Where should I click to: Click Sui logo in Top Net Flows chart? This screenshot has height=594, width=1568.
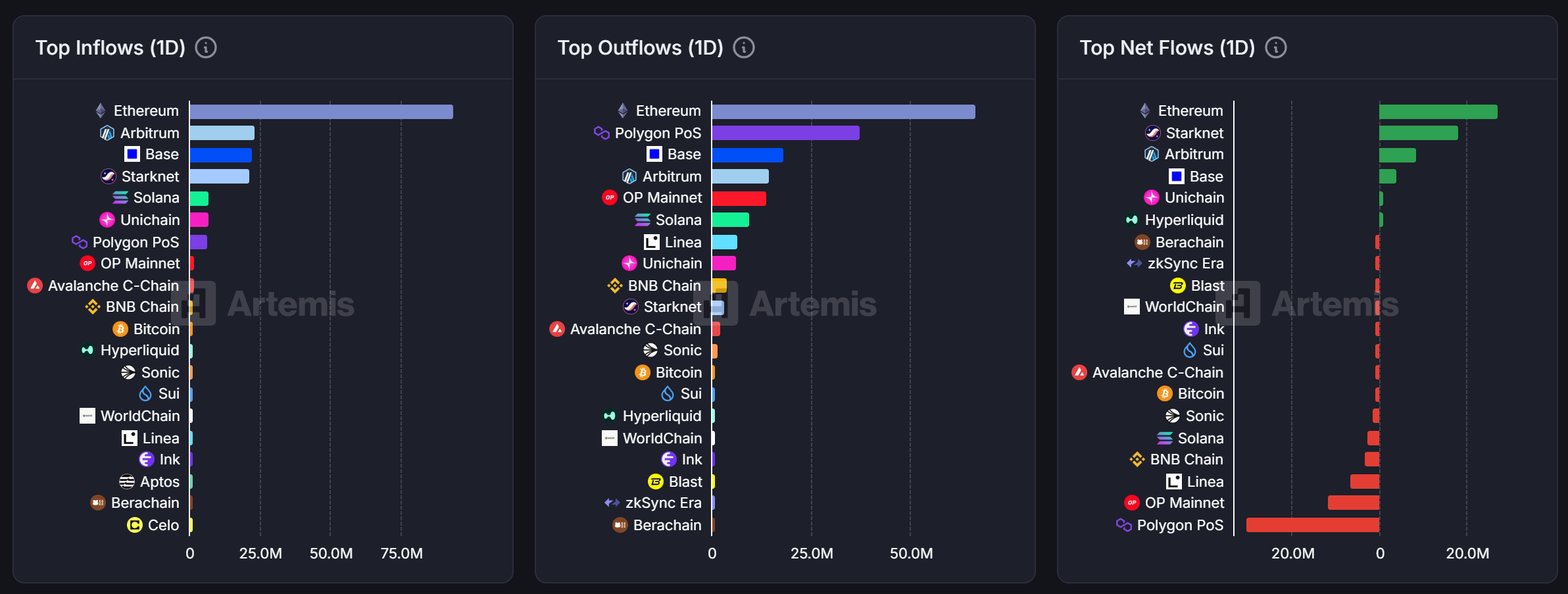click(1190, 350)
